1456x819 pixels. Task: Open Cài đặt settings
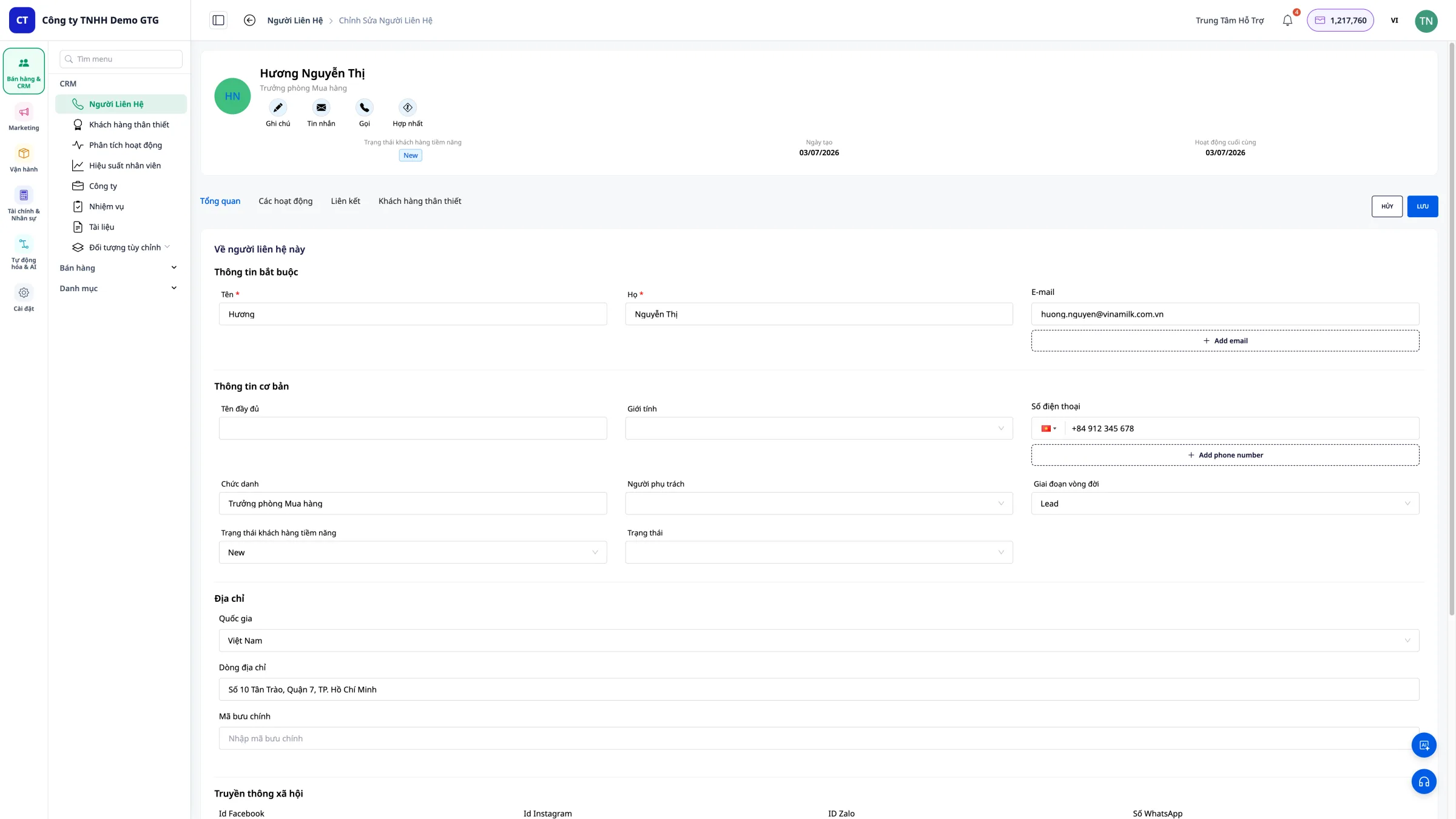point(24,299)
